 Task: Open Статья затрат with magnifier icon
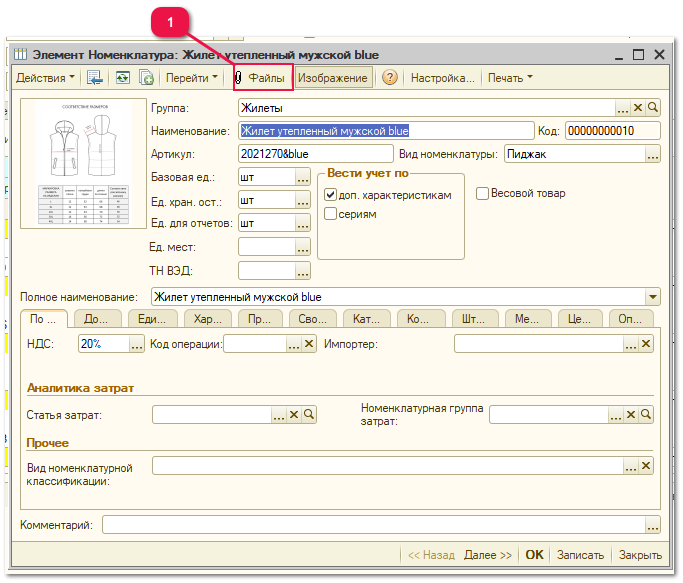click(309, 414)
